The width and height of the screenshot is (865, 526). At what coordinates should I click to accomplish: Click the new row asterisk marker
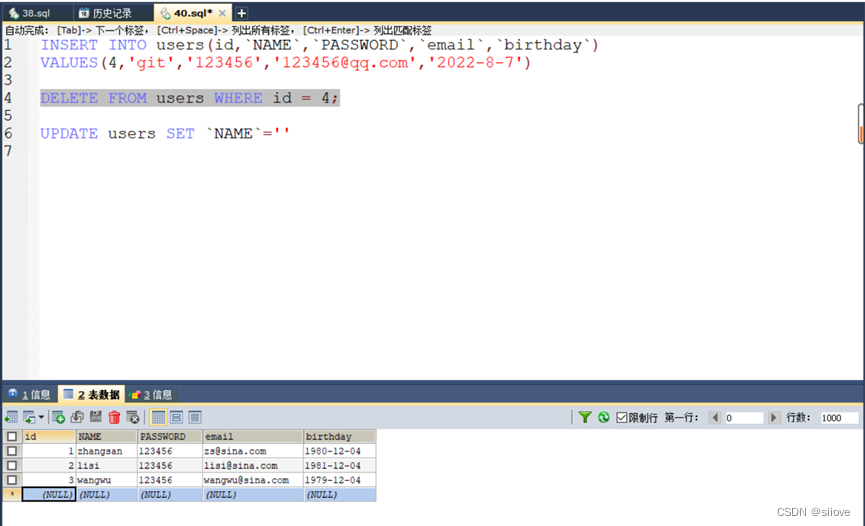coord(12,495)
